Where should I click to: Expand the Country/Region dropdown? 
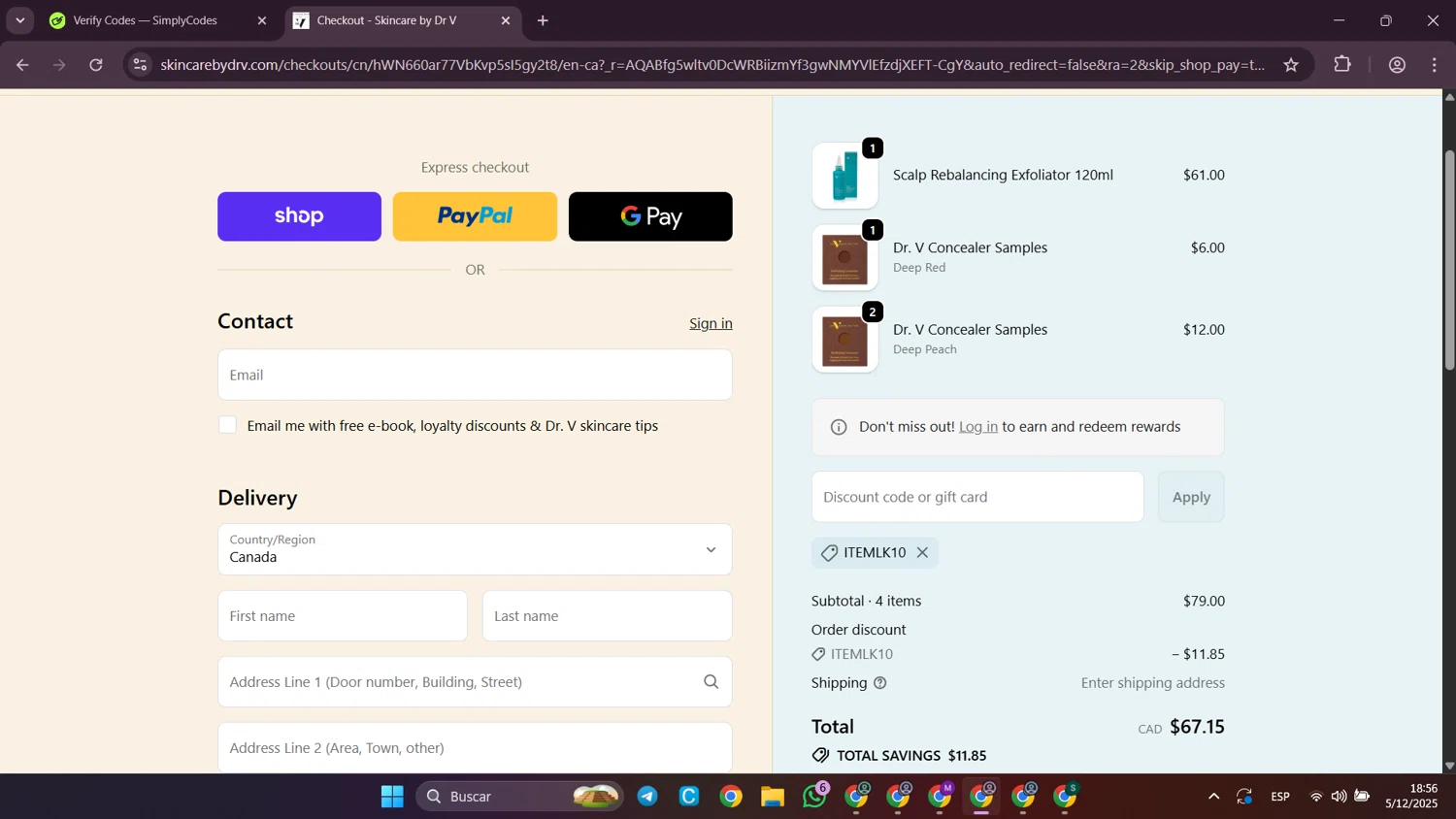[x=475, y=549]
